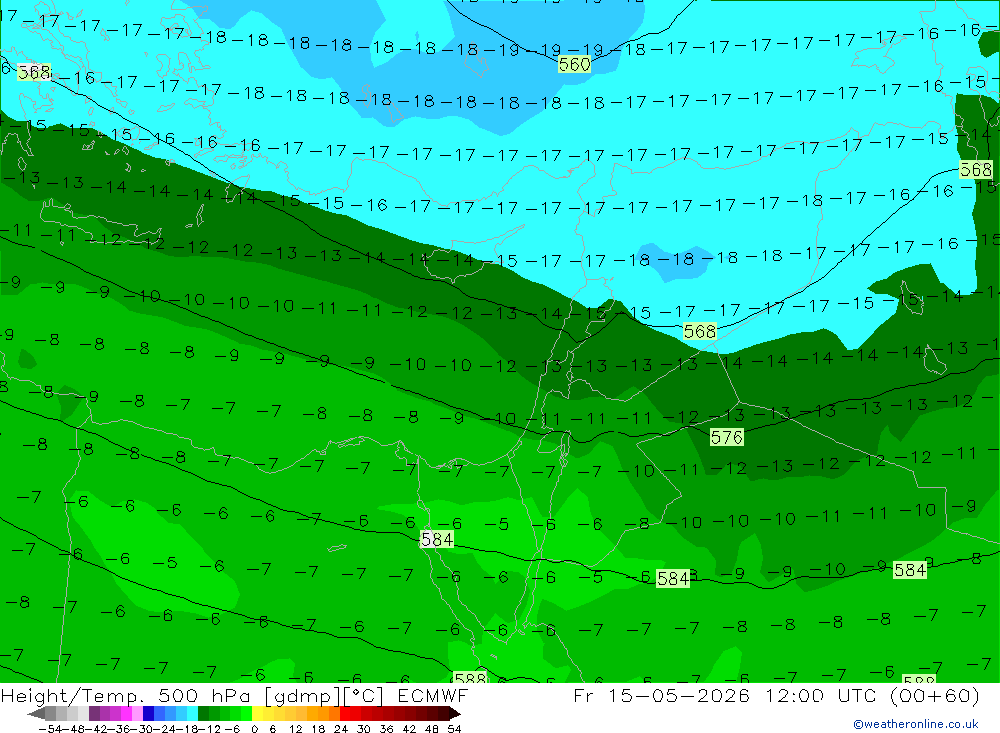The image size is (1000, 733).
Task: Pick the bright red legend swatch above 24
Action: 345,714
